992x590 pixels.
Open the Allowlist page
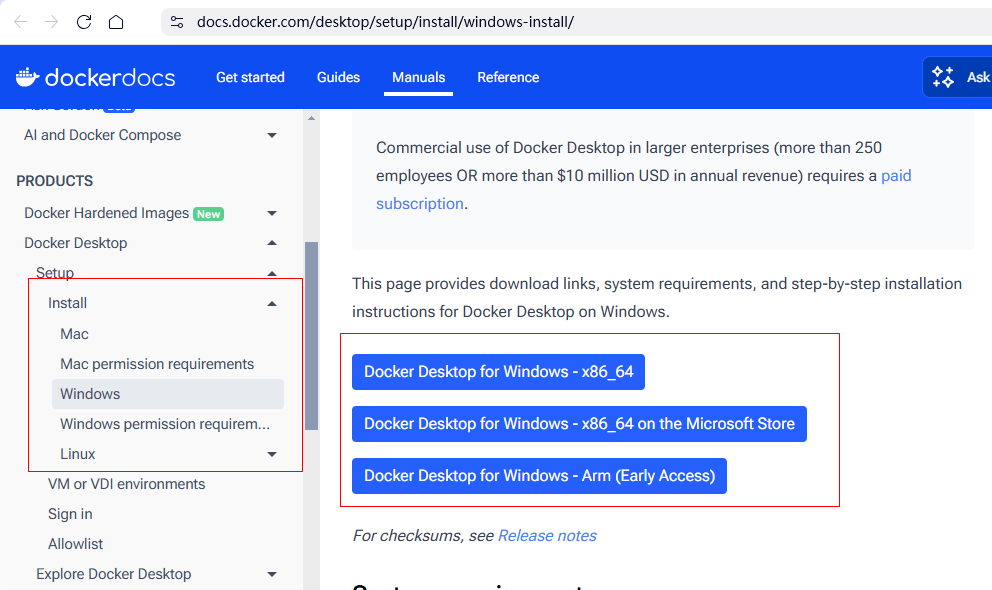75,544
